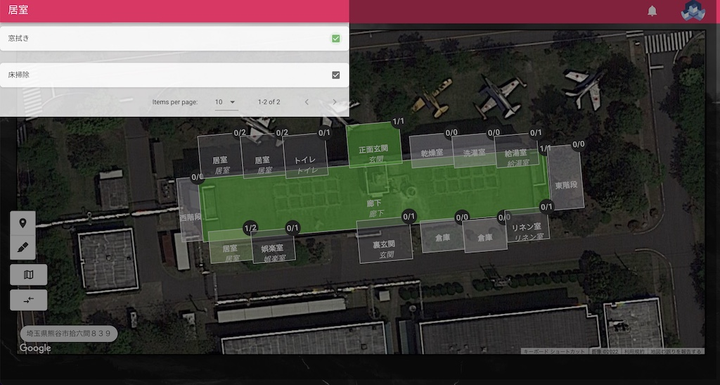
Task: Select the 娯楽室 room
Action: click(x=273, y=247)
